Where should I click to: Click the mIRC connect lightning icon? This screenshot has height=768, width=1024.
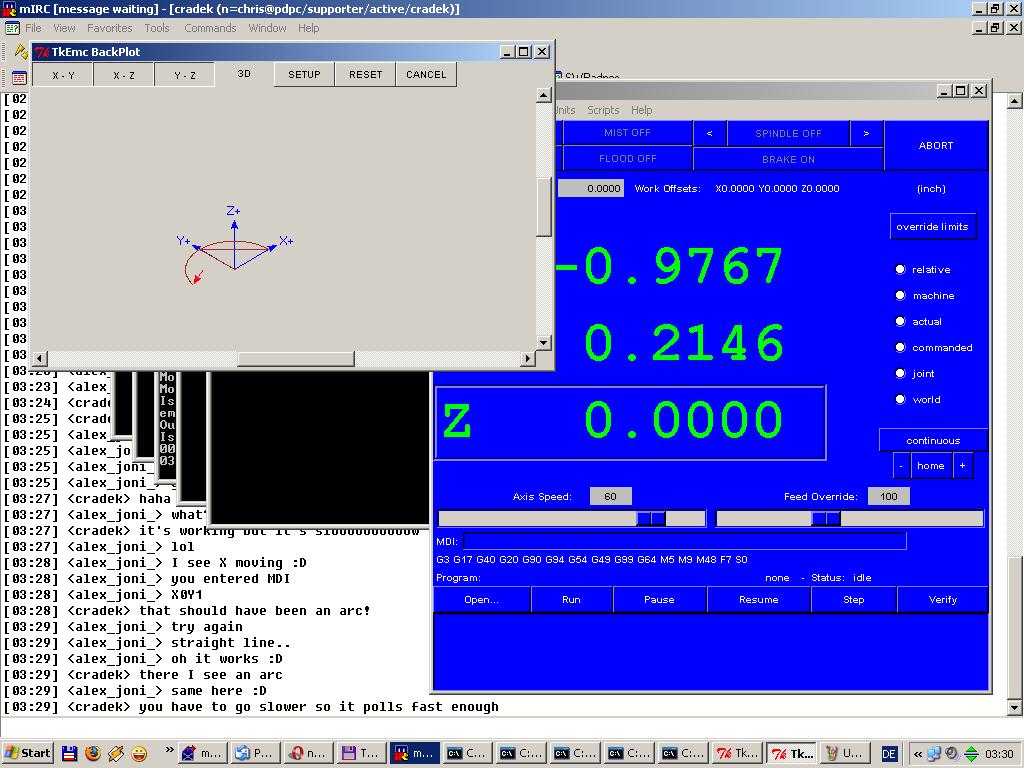20,52
